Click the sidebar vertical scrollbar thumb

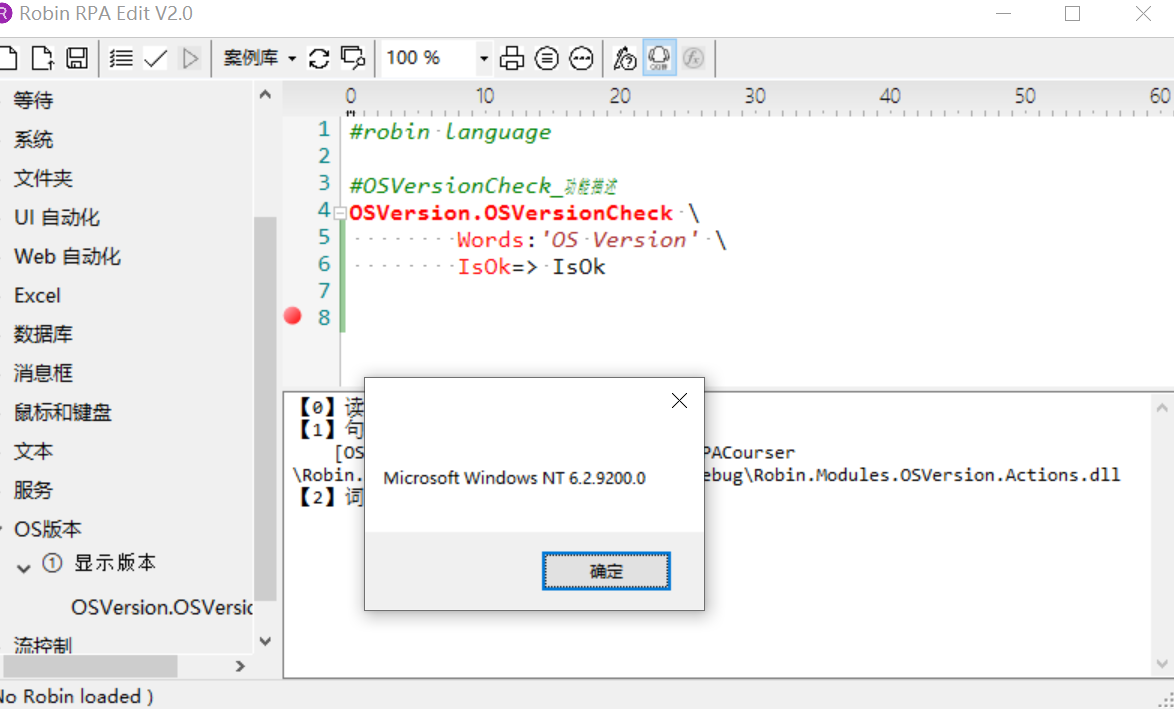[265, 409]
